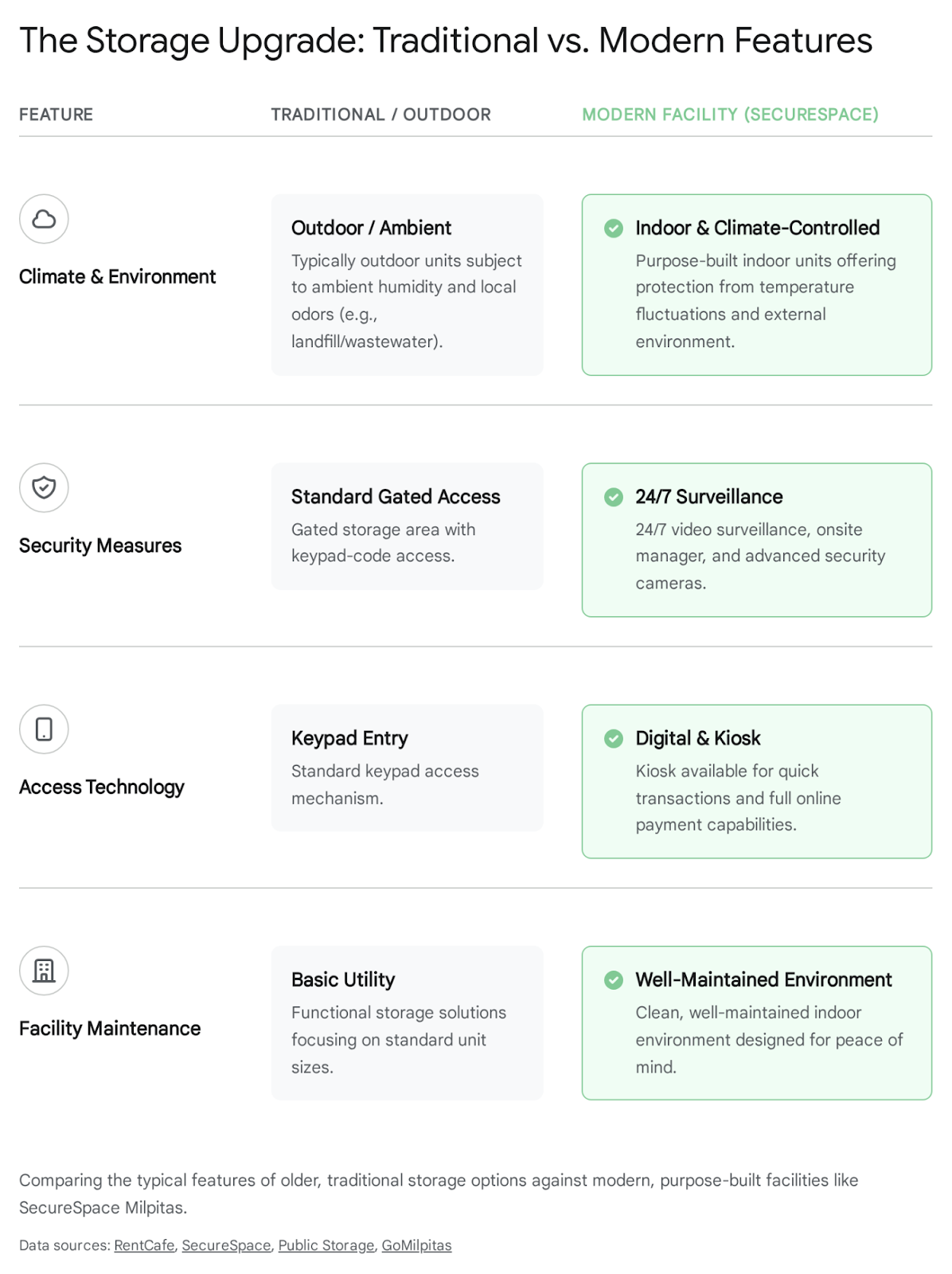Image resolution: width=952 pixels, height=1274 pixels.
Task: Click the Outdoor / Ambient card
Action: click(407, 284)
